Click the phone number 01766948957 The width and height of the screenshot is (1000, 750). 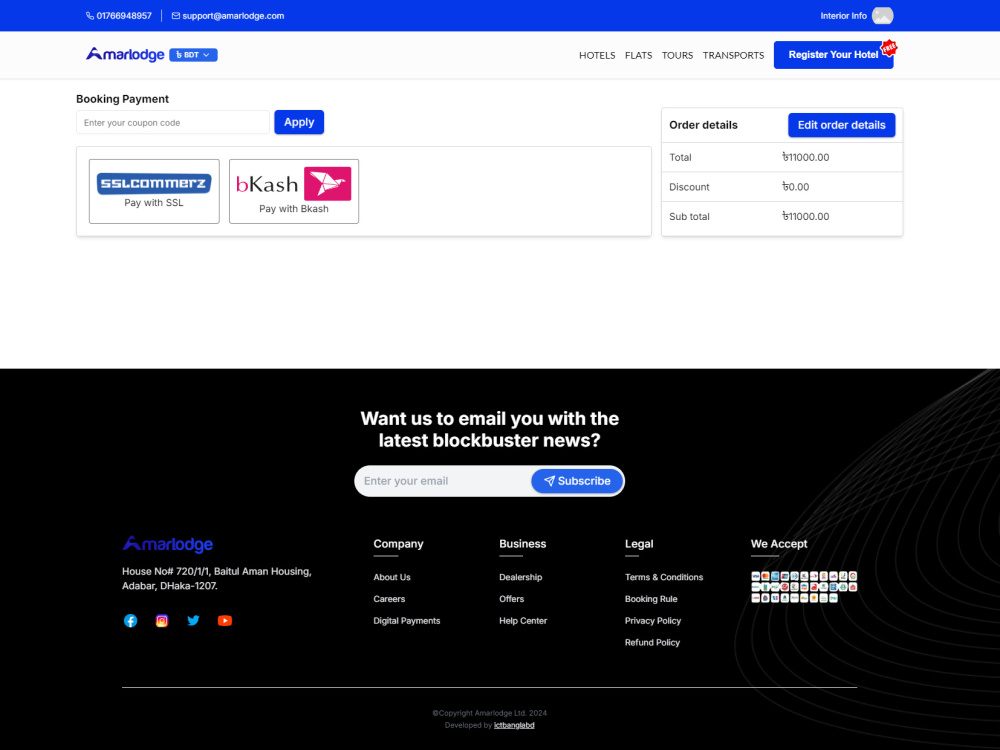tap(124, 16)
